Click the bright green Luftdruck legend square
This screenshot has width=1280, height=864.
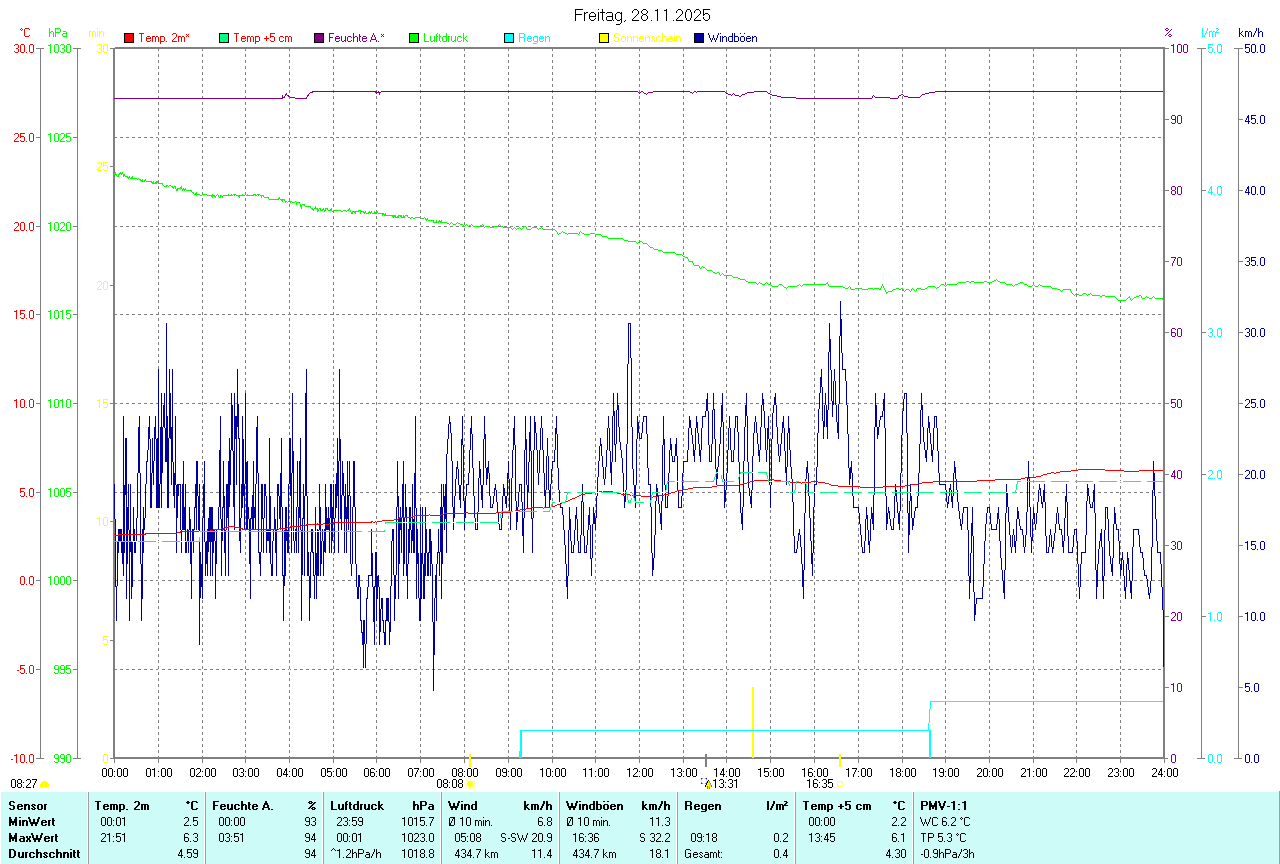(x=414, y=38)
